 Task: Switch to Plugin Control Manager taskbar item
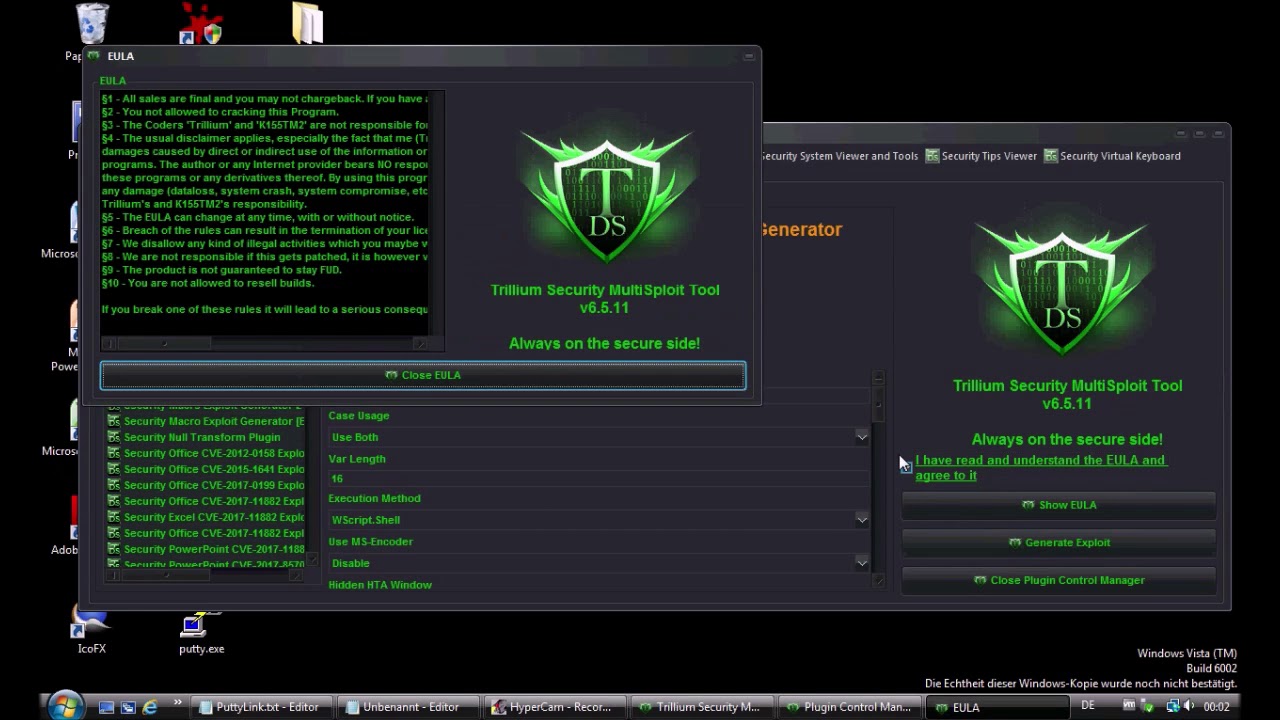pos(849,707)
